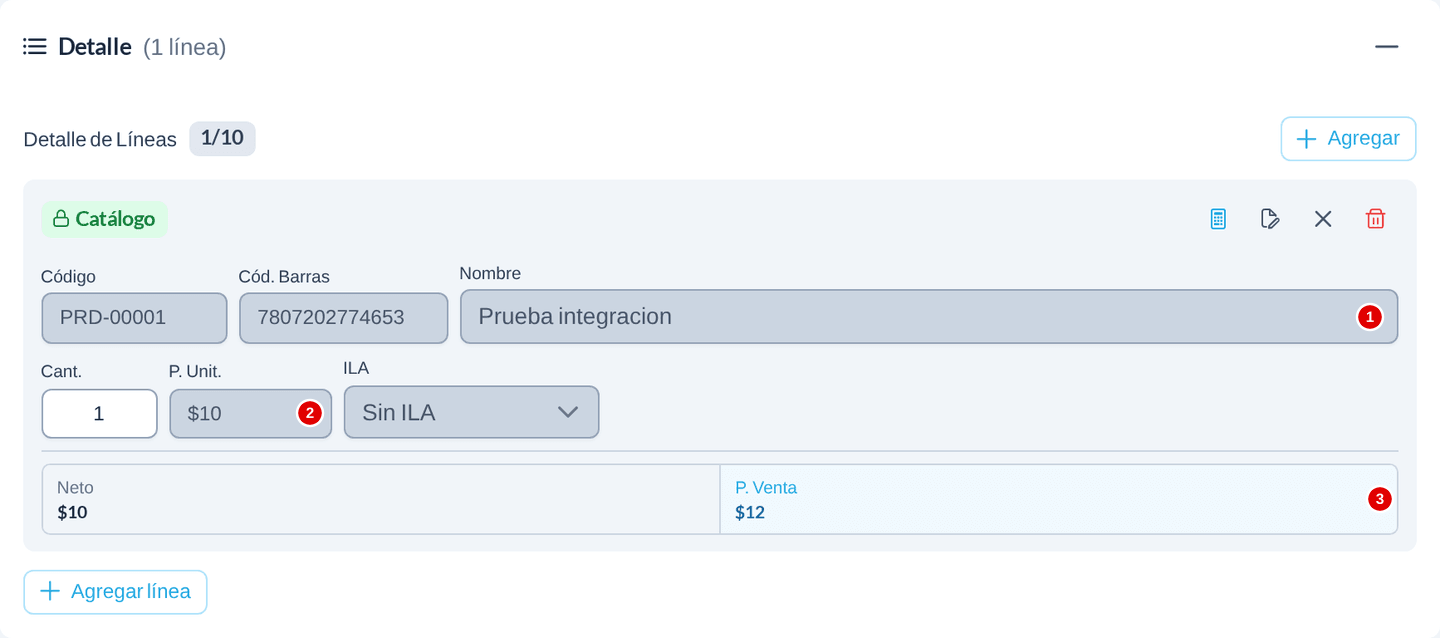Open the Sin ILA dropdown
Screen dimensions: 1440x638
(x=472, y=412)
